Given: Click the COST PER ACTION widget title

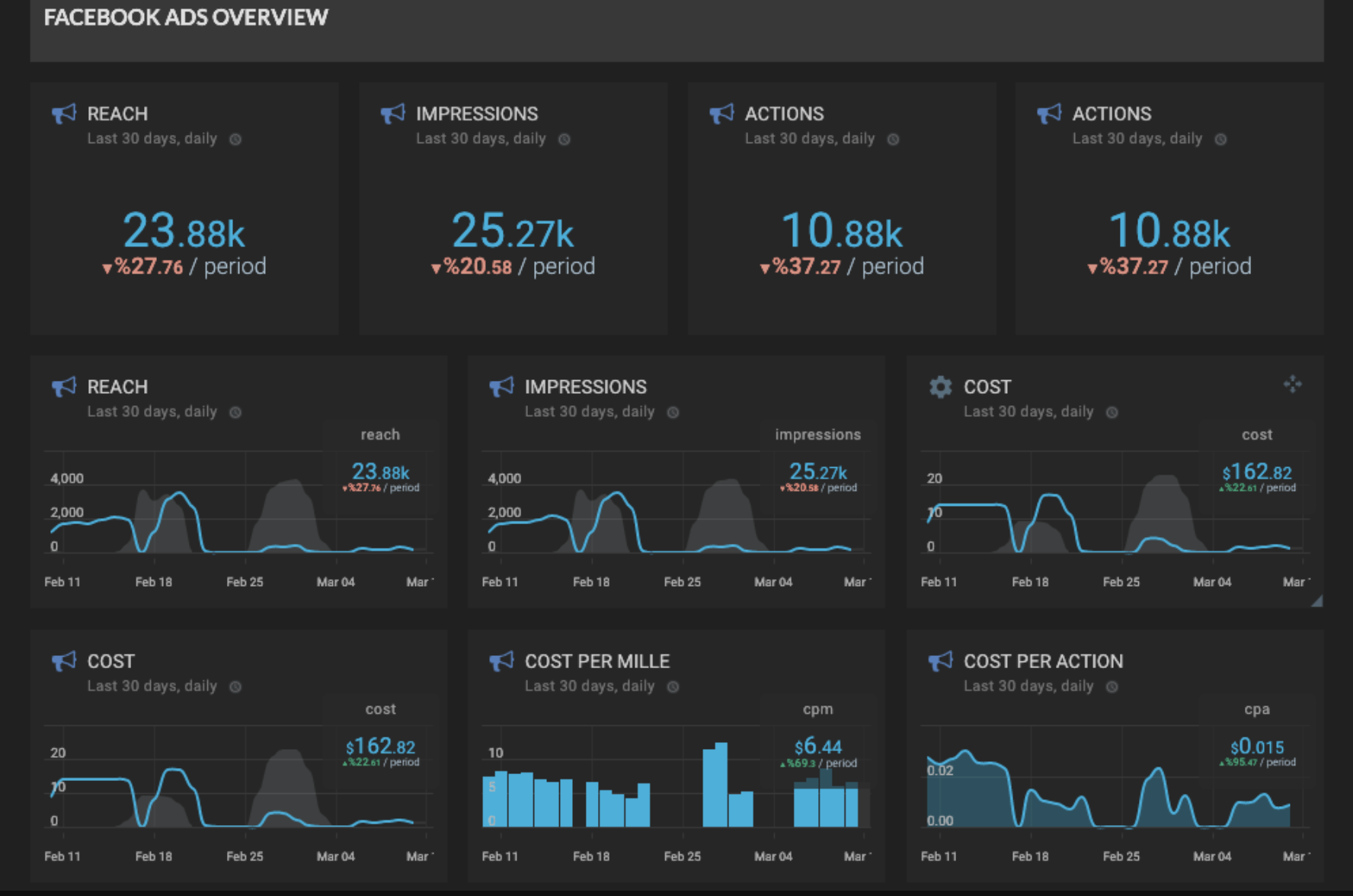Looking at the screenshot, I should 1044,661.
